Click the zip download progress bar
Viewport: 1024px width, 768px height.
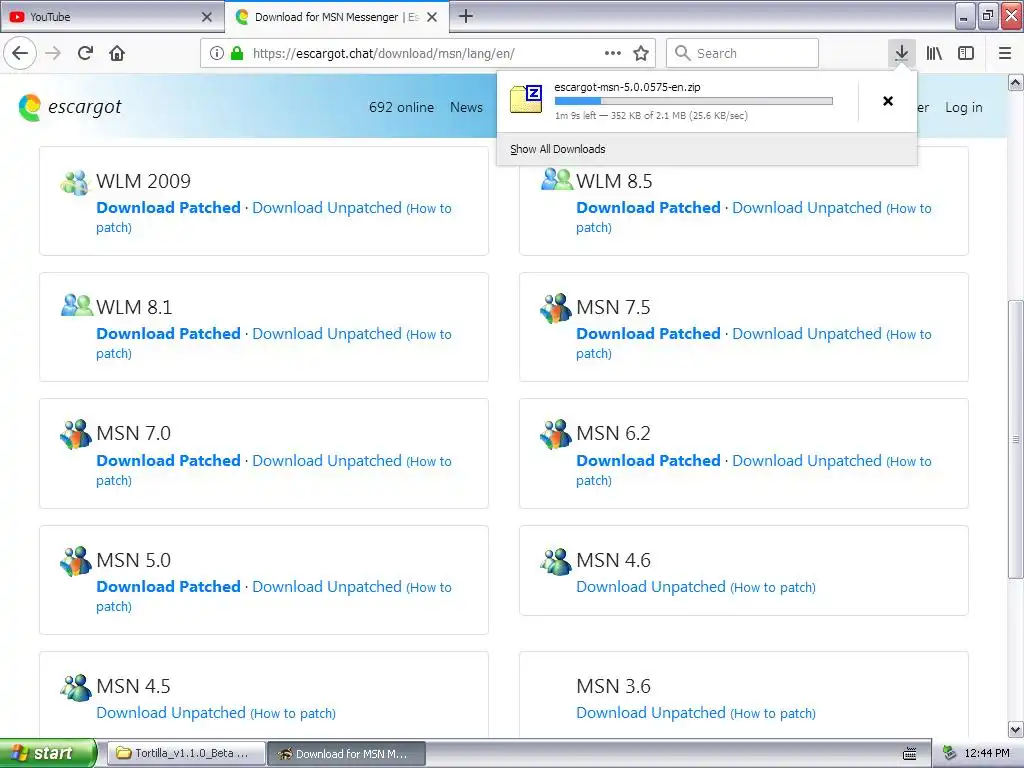tap(694, 101)
